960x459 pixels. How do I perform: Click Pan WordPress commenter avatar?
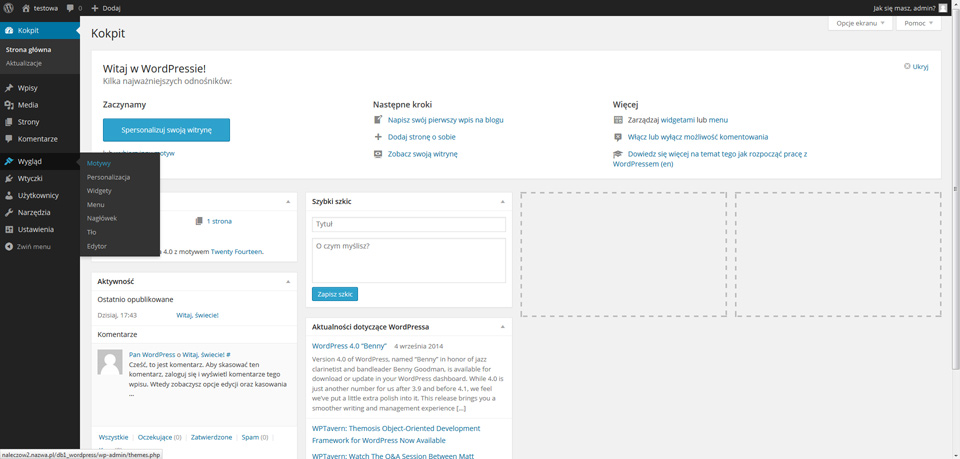[110, 362]
